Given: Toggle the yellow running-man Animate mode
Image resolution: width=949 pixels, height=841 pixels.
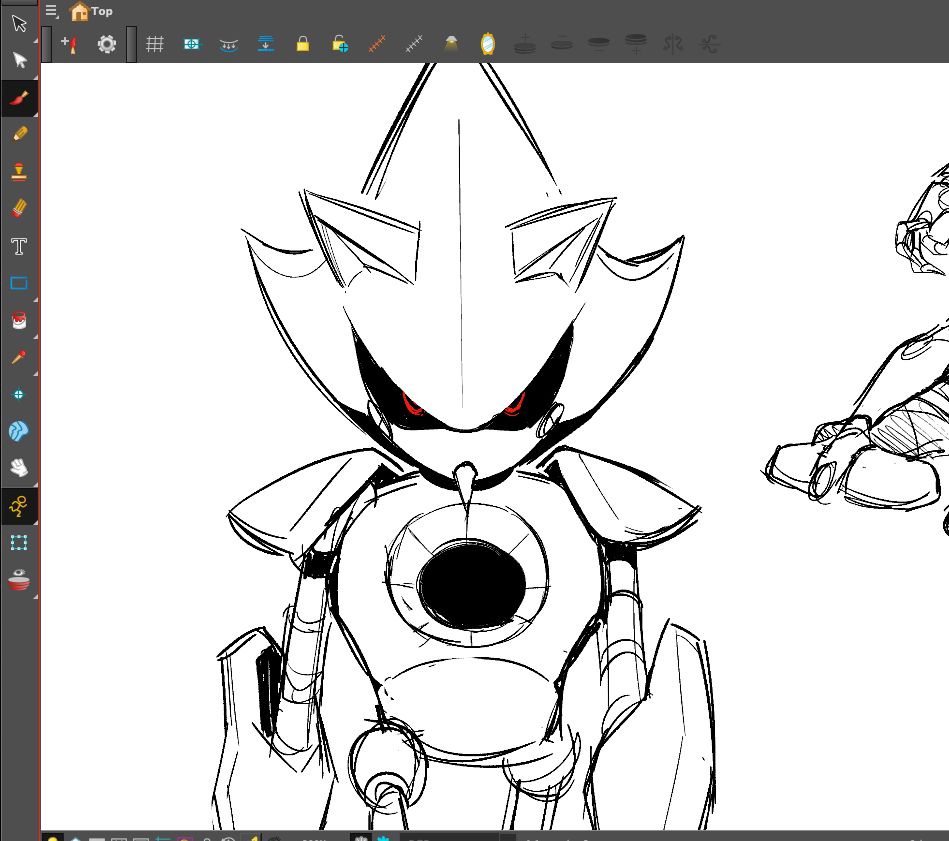Looking at the screenshot, I should point(19,506).
